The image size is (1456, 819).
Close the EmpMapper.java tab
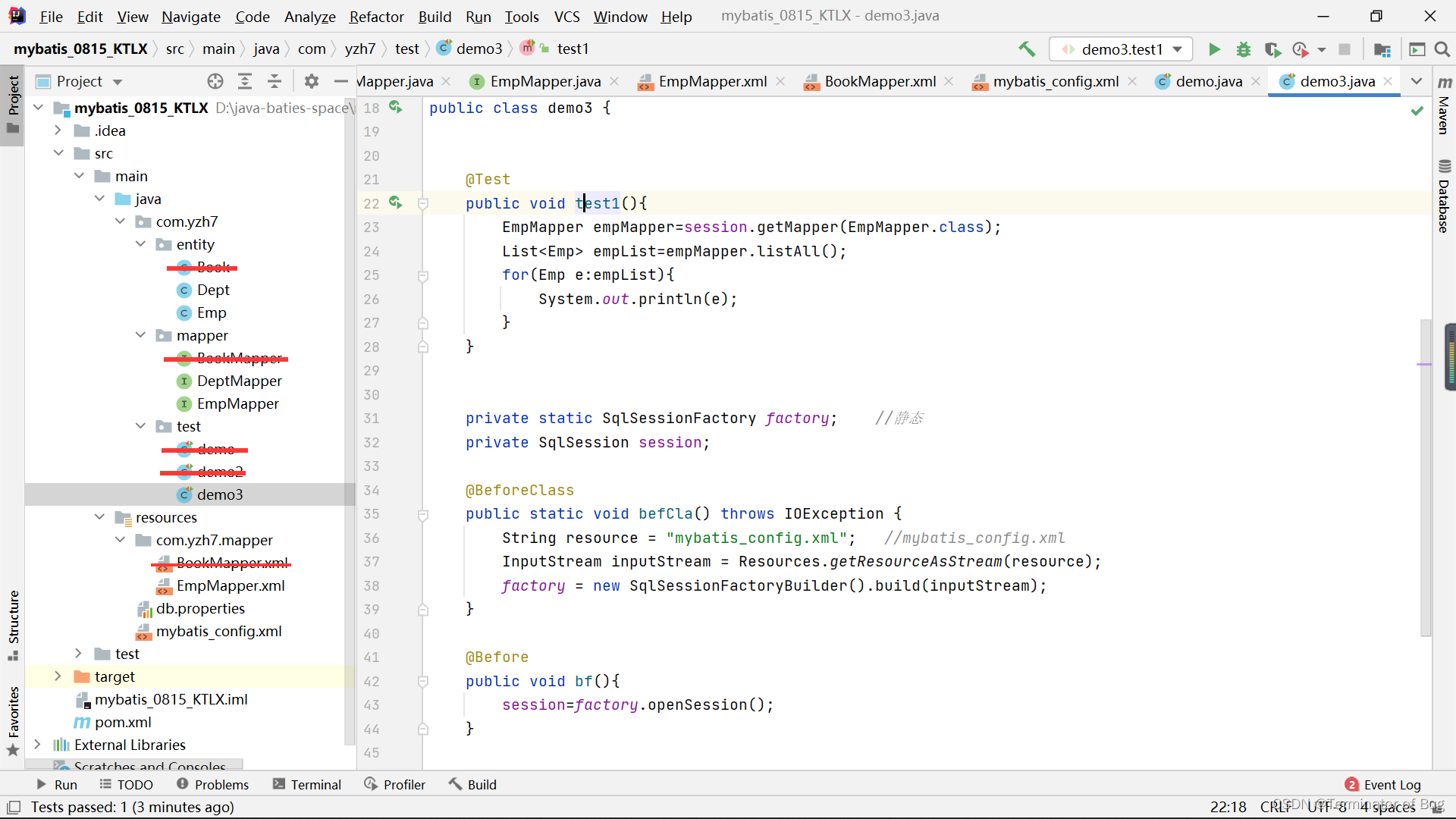[614, 81]
